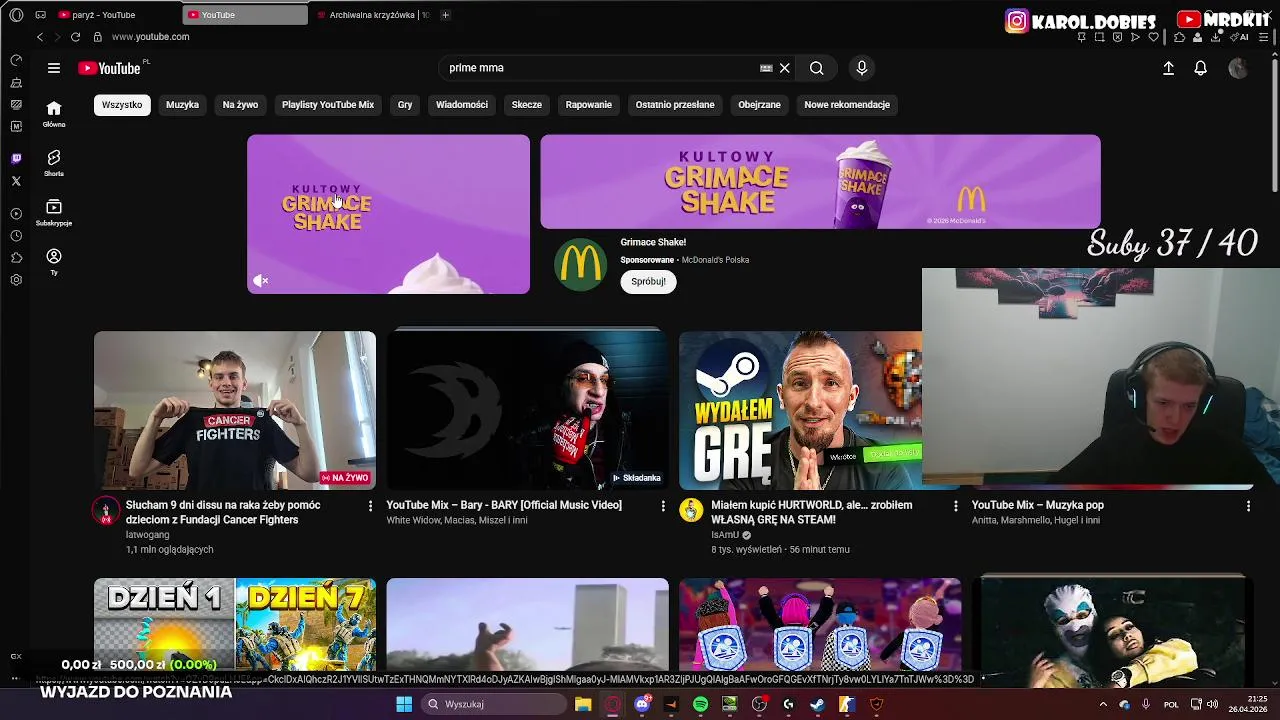
Task: Open browser downloads icon
Action: [1215, 37]
